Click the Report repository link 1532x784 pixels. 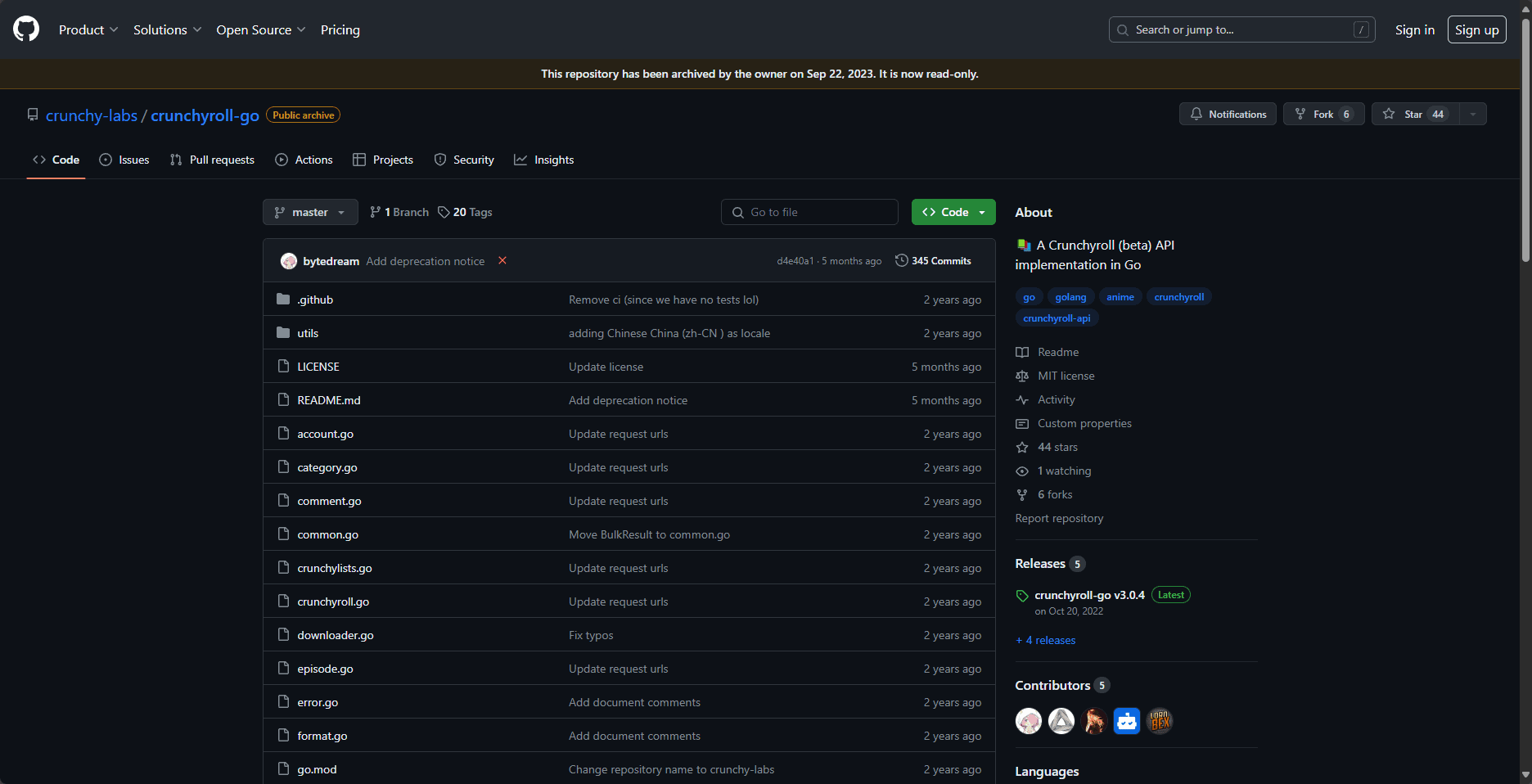tap(1059, 518)
